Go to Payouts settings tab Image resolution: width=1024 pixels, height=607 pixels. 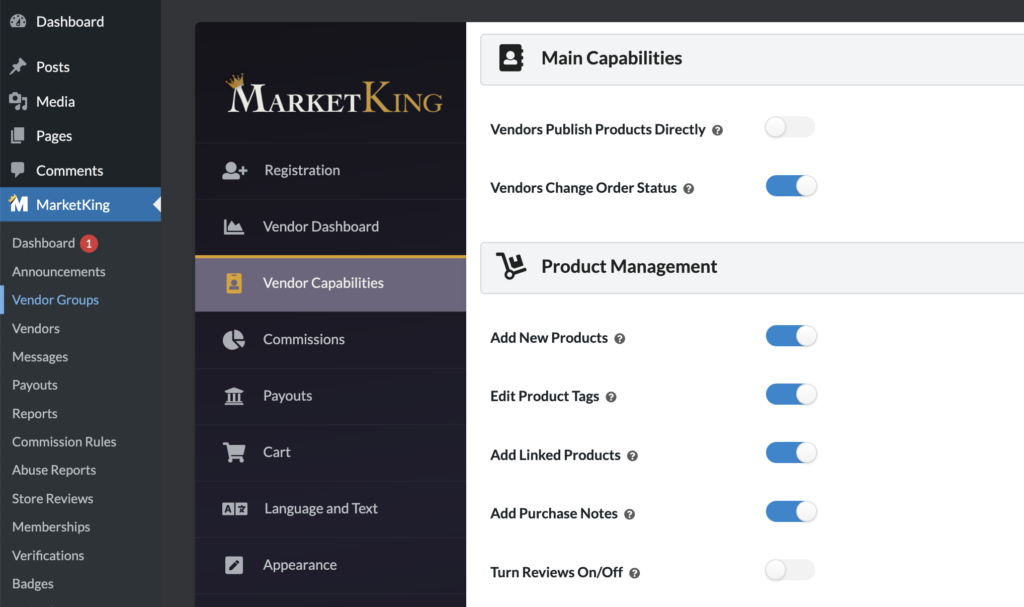click(330, 396)
